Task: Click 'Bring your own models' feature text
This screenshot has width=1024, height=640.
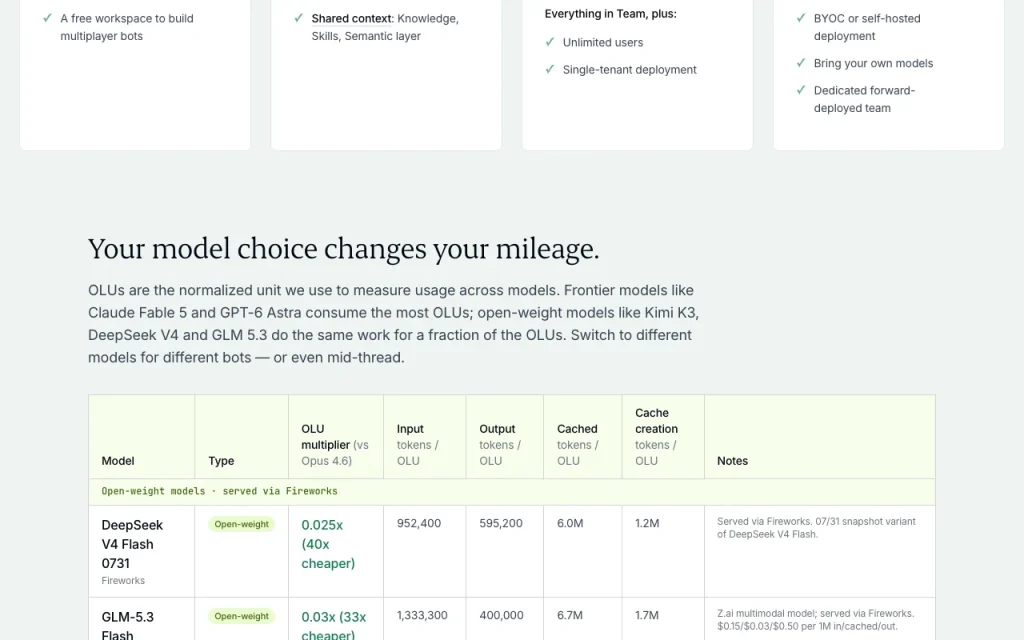Action: pyautogui.click(x=873, y=63)
